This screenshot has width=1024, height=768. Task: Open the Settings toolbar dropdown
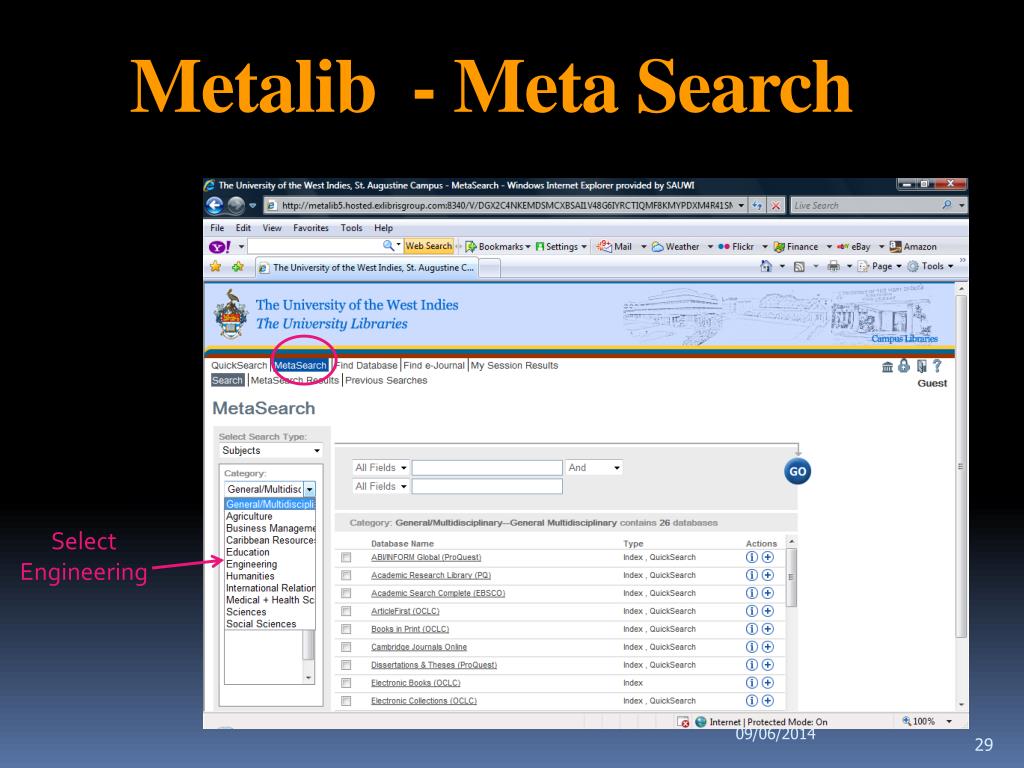pos(561,247)
